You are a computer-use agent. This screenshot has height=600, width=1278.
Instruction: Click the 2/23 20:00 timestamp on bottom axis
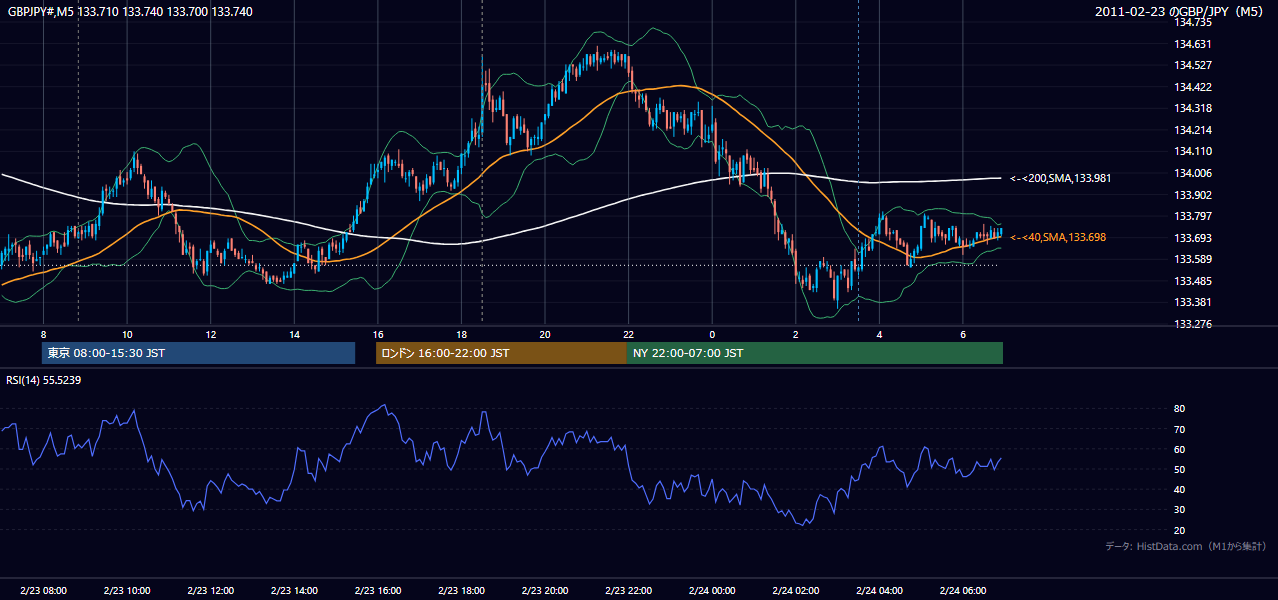tap(545, 591)
